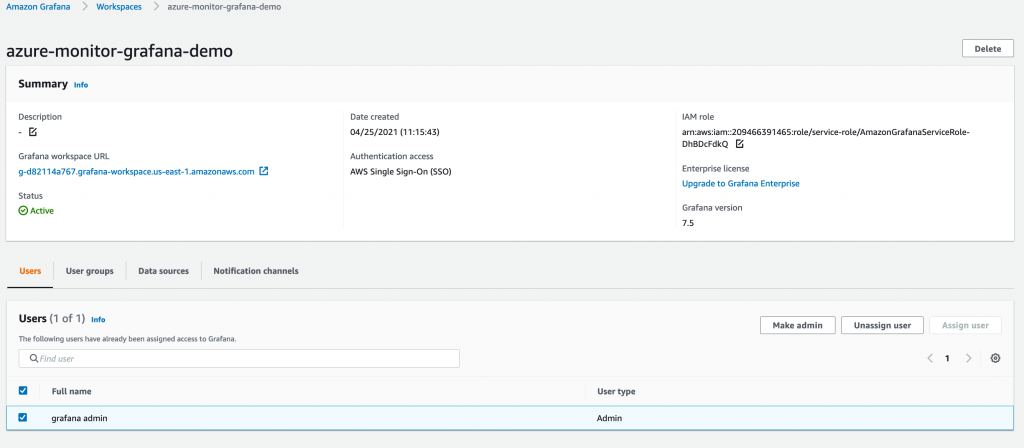Delete the azure-monitor-grafana-demo workspace

(987, 49)
